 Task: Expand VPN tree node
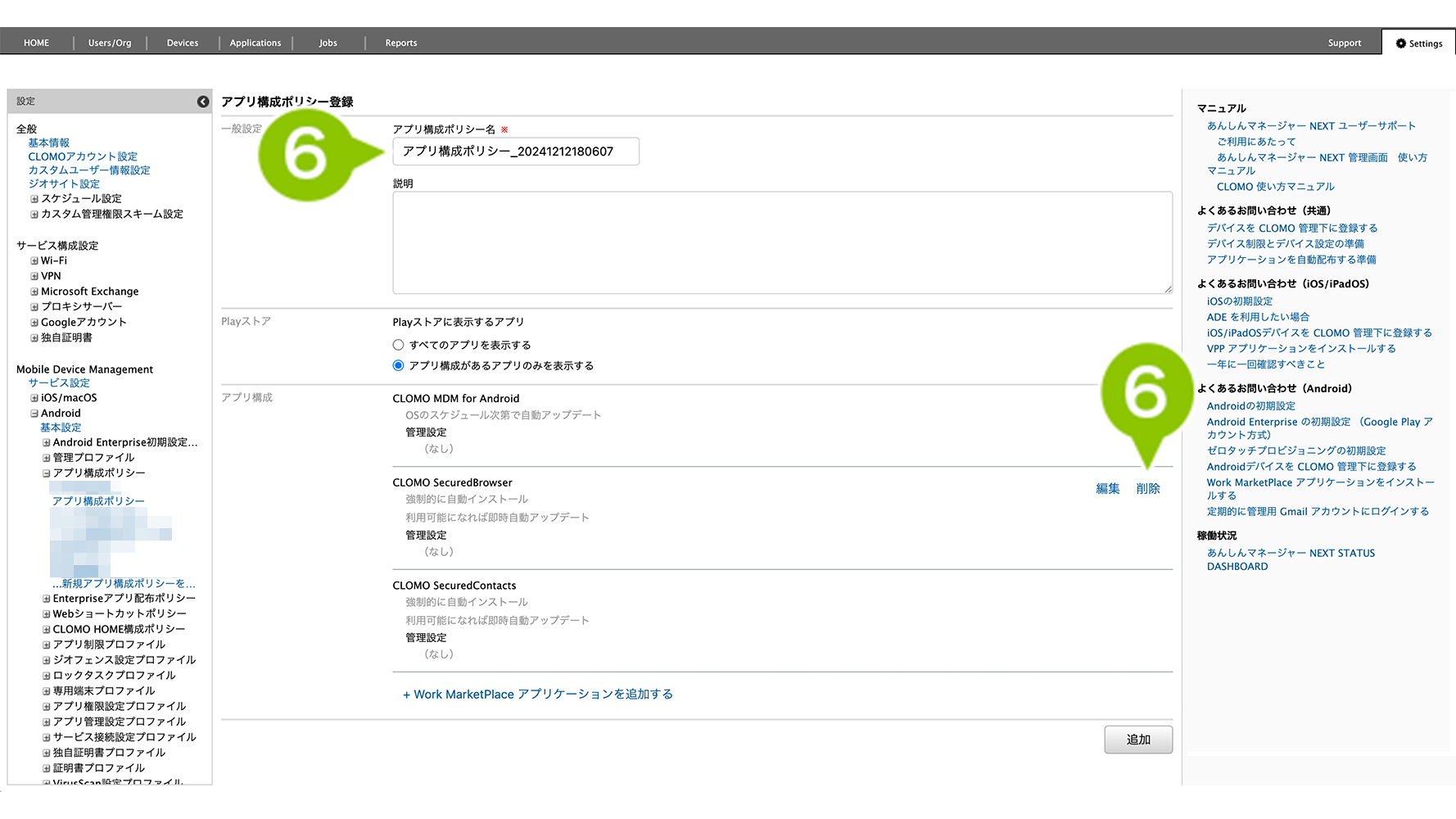click(34, 277)
